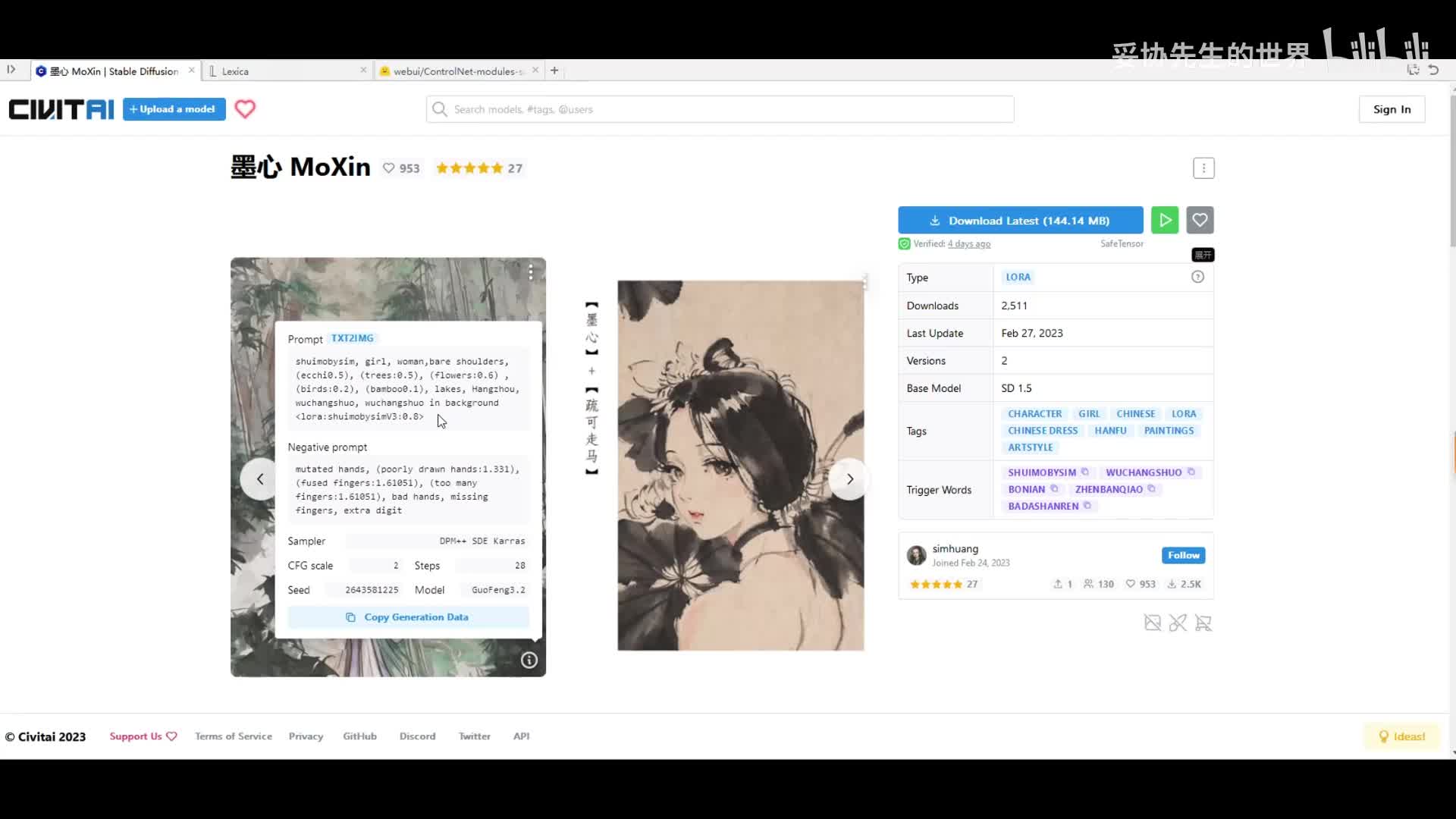
Task: Switch to webui/ControlNet-modules tab
Action: point(455,71)
